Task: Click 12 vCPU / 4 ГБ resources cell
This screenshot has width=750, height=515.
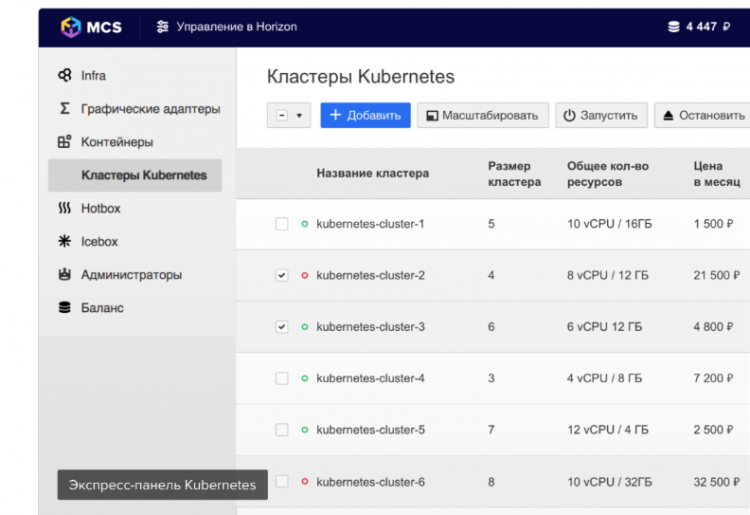Action: tap(608, 430)
